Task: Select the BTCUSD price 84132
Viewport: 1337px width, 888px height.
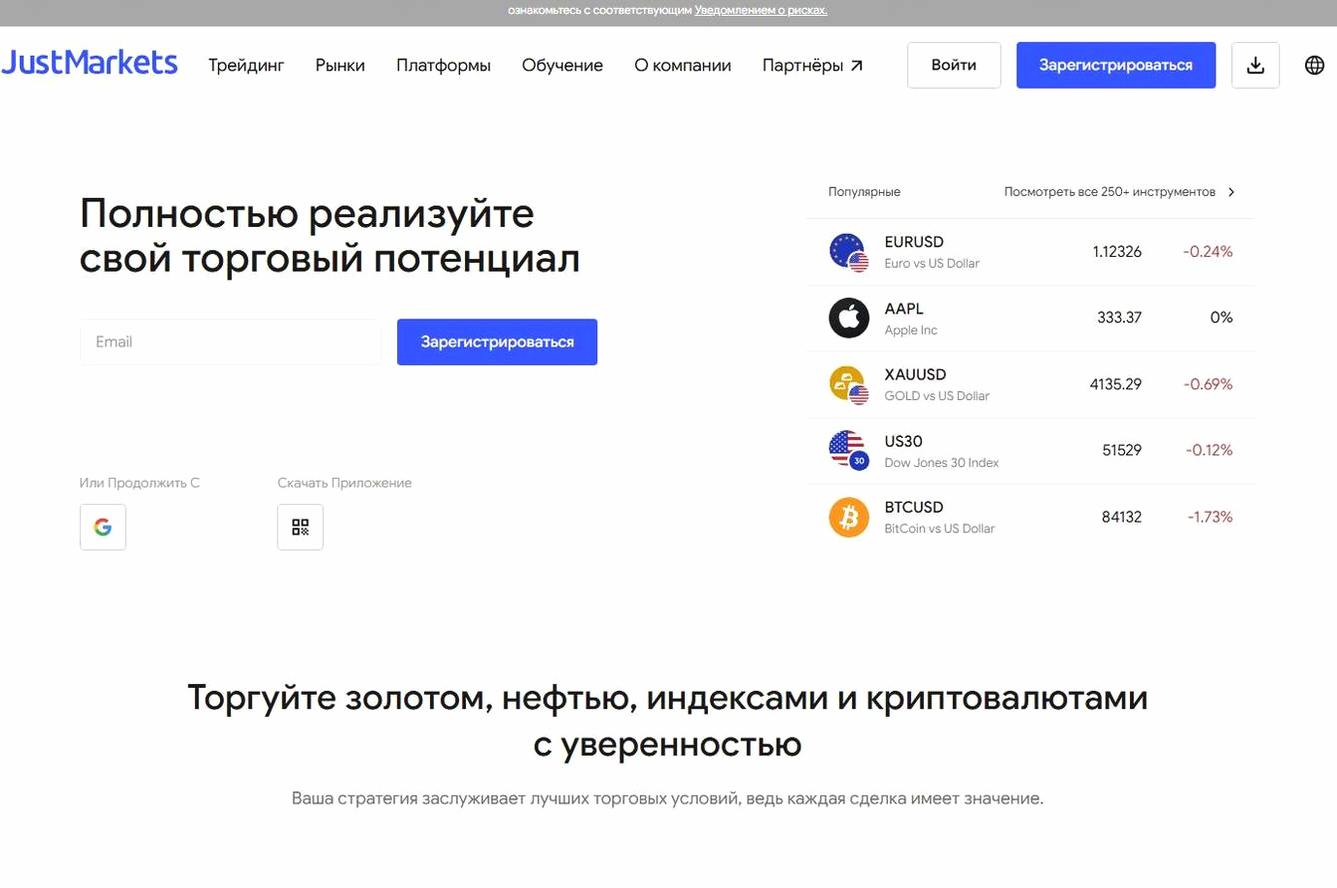Action: pos(1122,517)
